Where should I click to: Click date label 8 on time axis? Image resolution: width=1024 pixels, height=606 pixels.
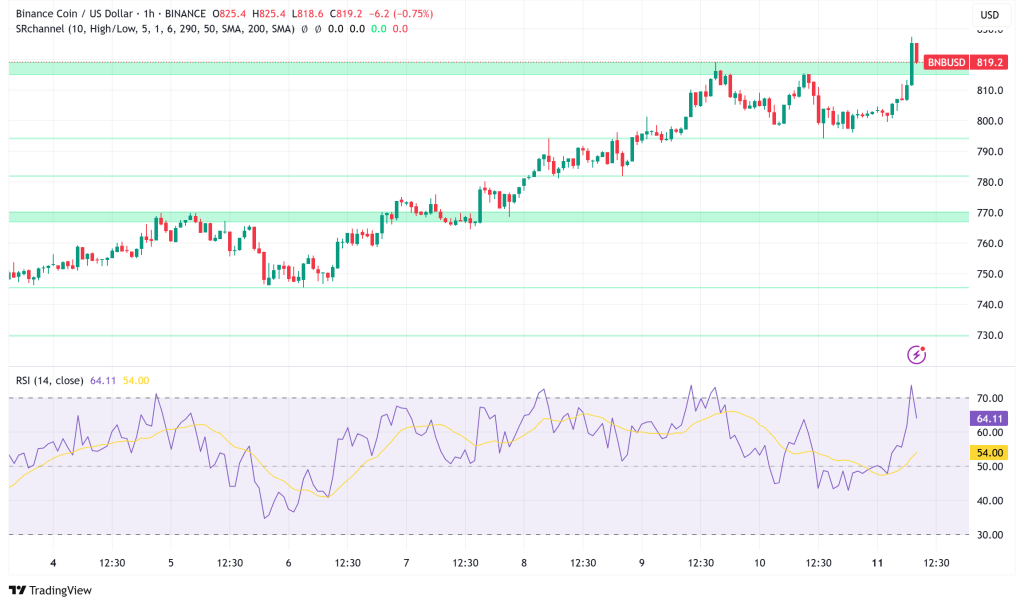[x=524, y=563]
